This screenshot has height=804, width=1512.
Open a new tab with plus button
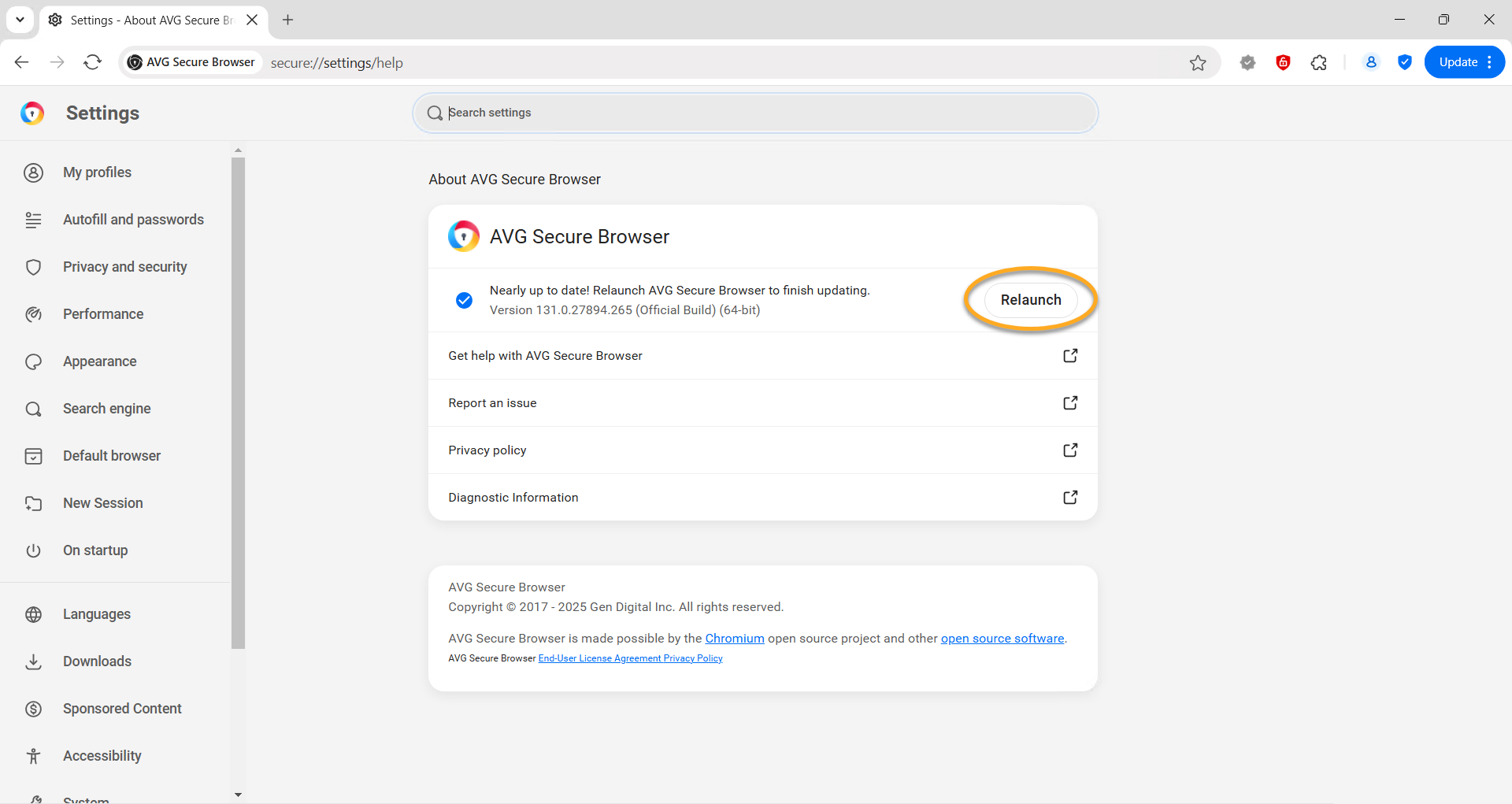tap(288, 20)
